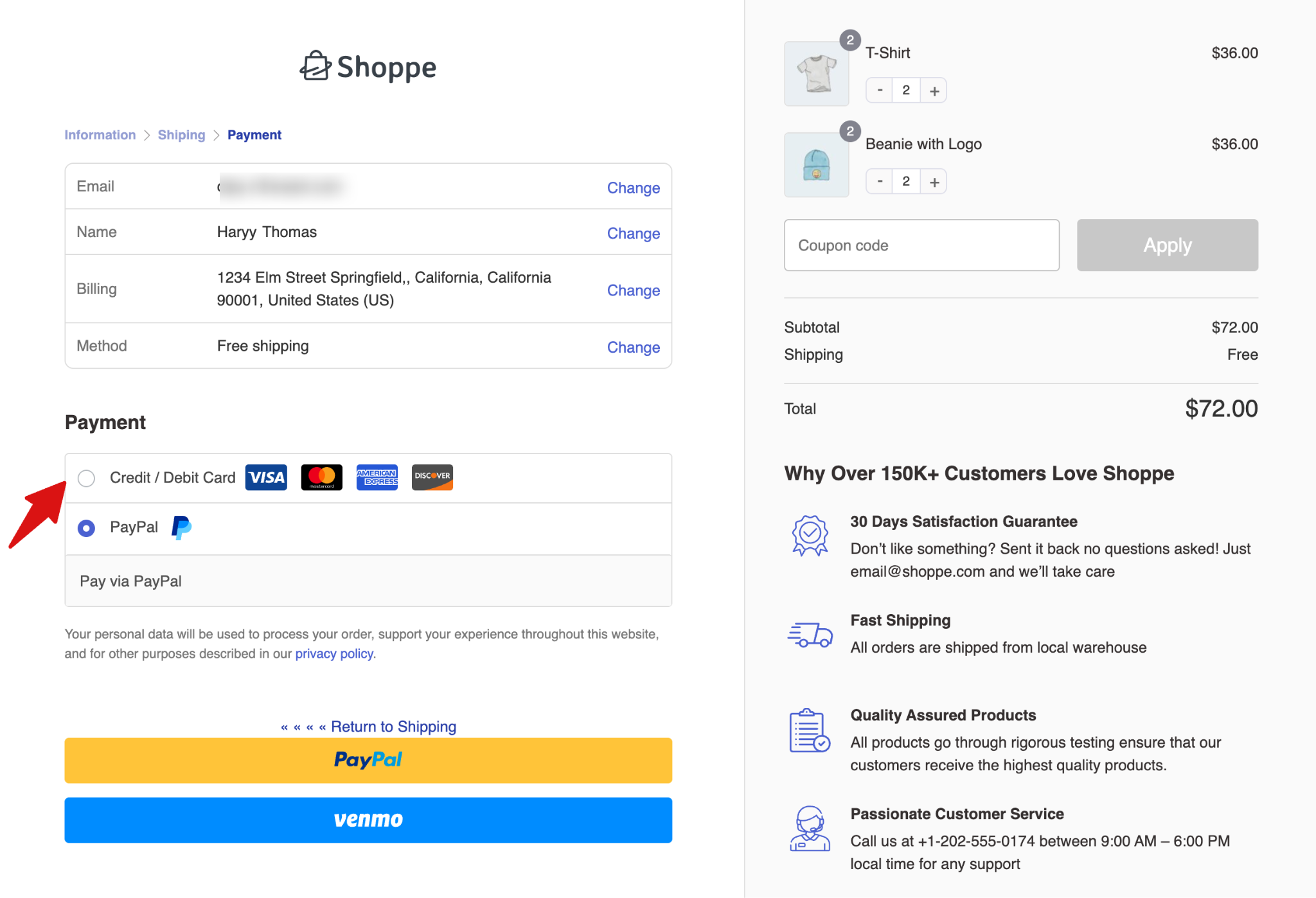Open the T-Shirt product thumbnail
Image resolution: width=1316 pixels, height=898 pixels.
pyautogui.click(x=817, y=74)
